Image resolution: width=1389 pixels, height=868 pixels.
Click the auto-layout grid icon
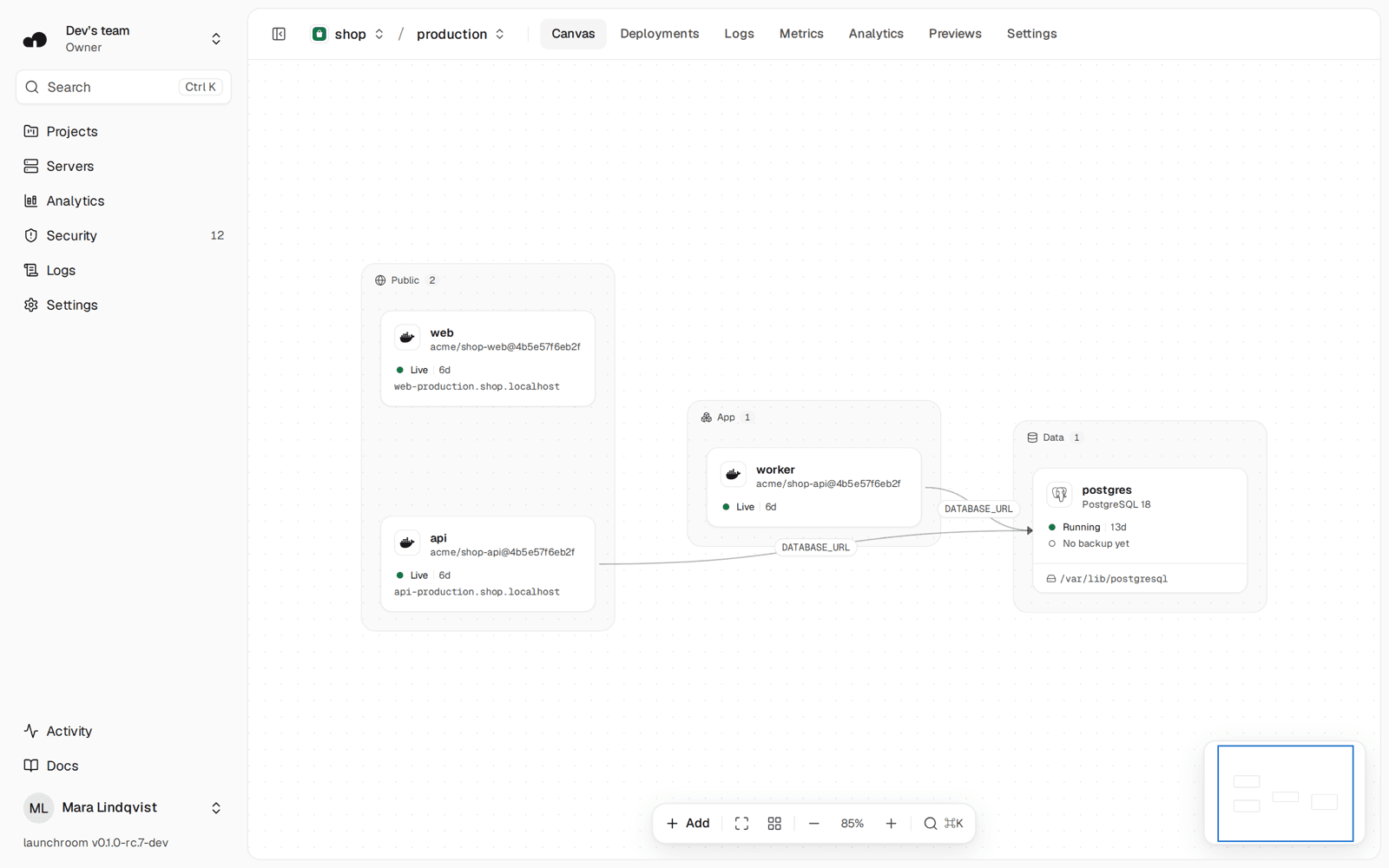(x=774, y=823)
